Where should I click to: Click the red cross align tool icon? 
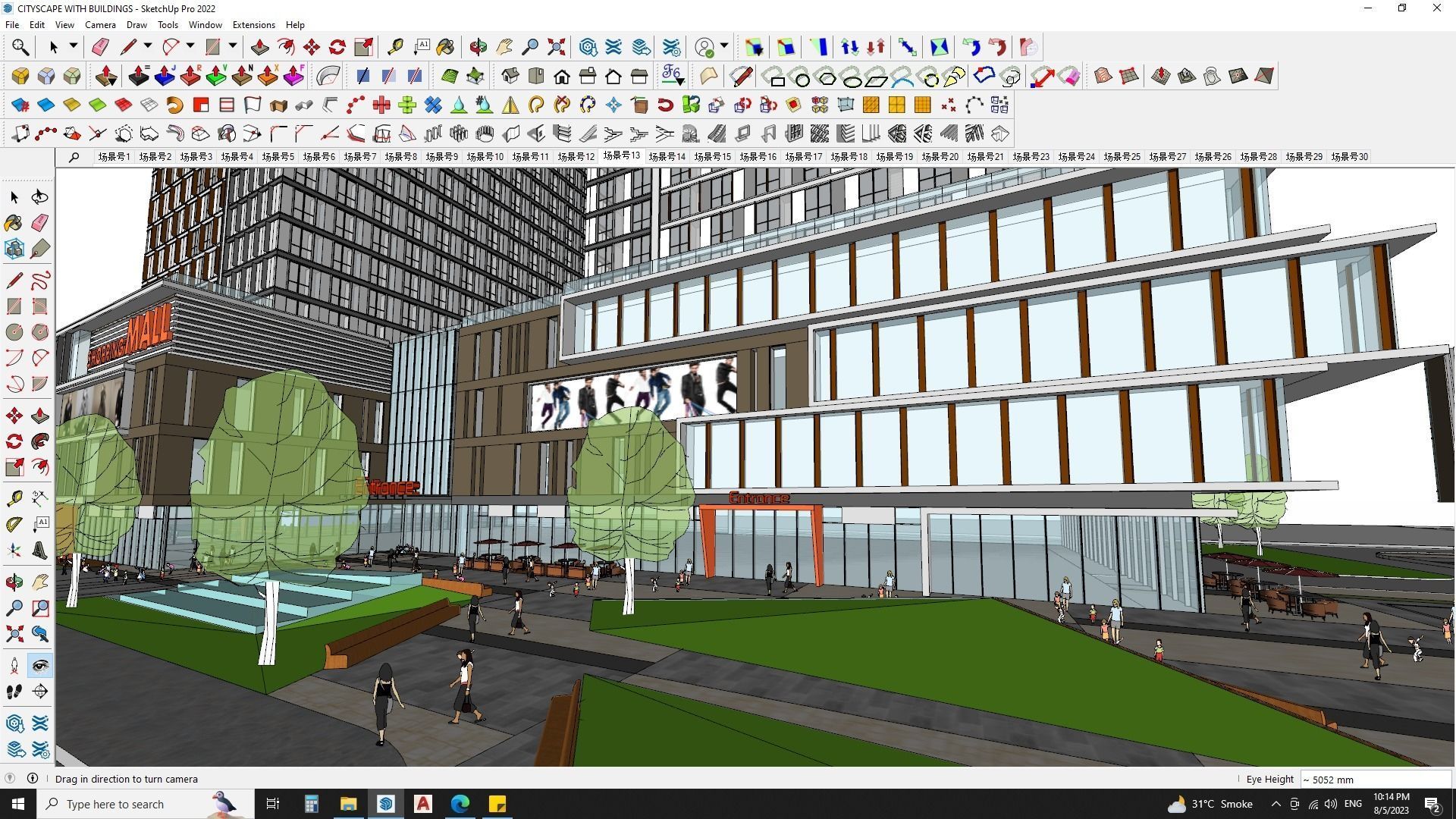(381, 105)
